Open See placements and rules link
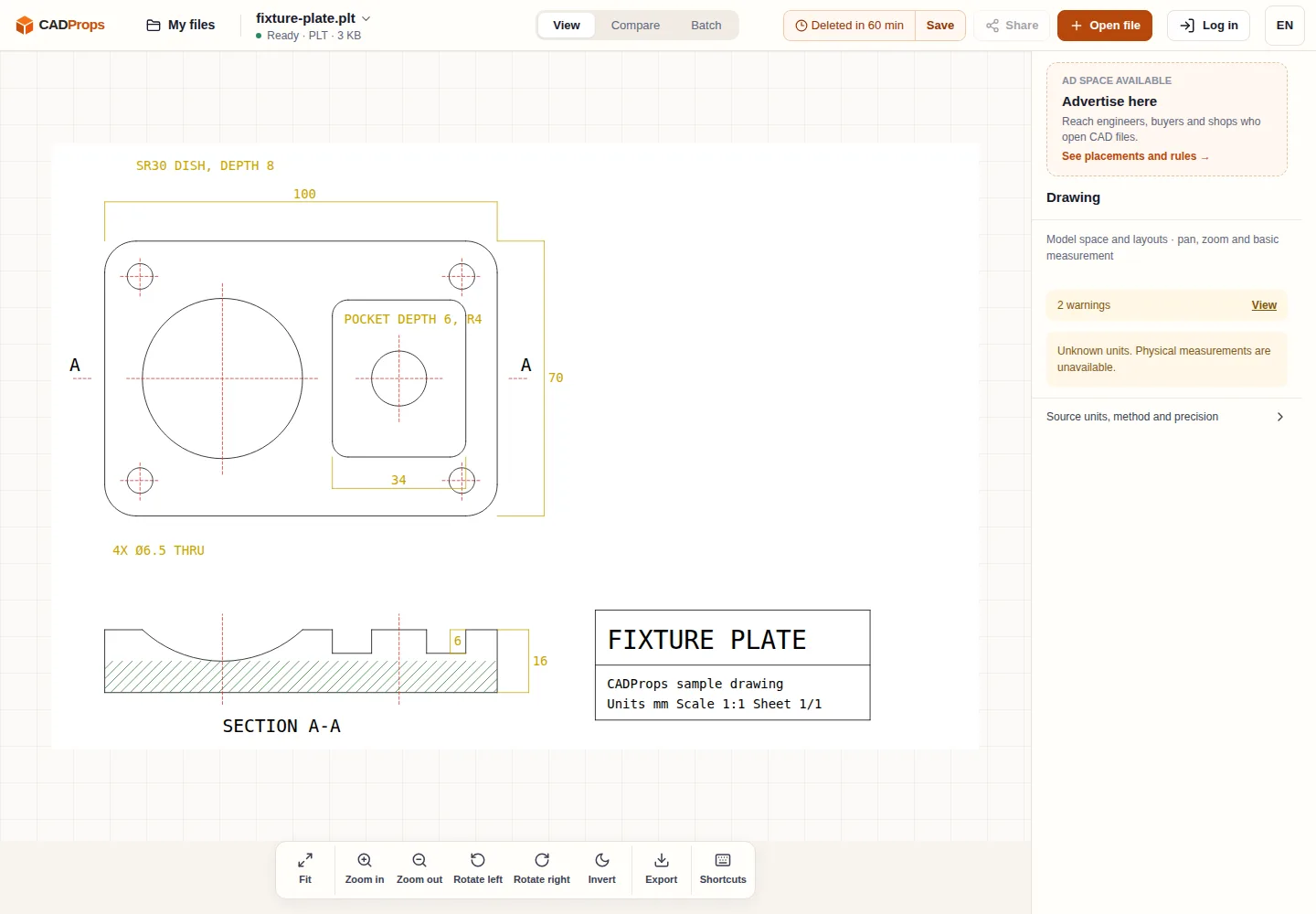Screen dimensions: 1316x914 click(x=1135, y=156)
